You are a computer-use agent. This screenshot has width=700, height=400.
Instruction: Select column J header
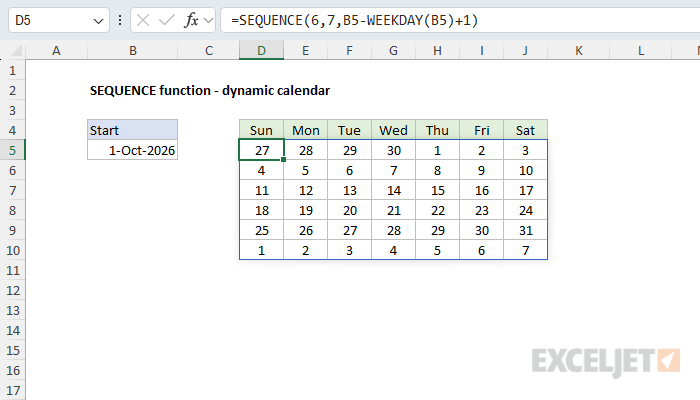click(x=525, y=50)
